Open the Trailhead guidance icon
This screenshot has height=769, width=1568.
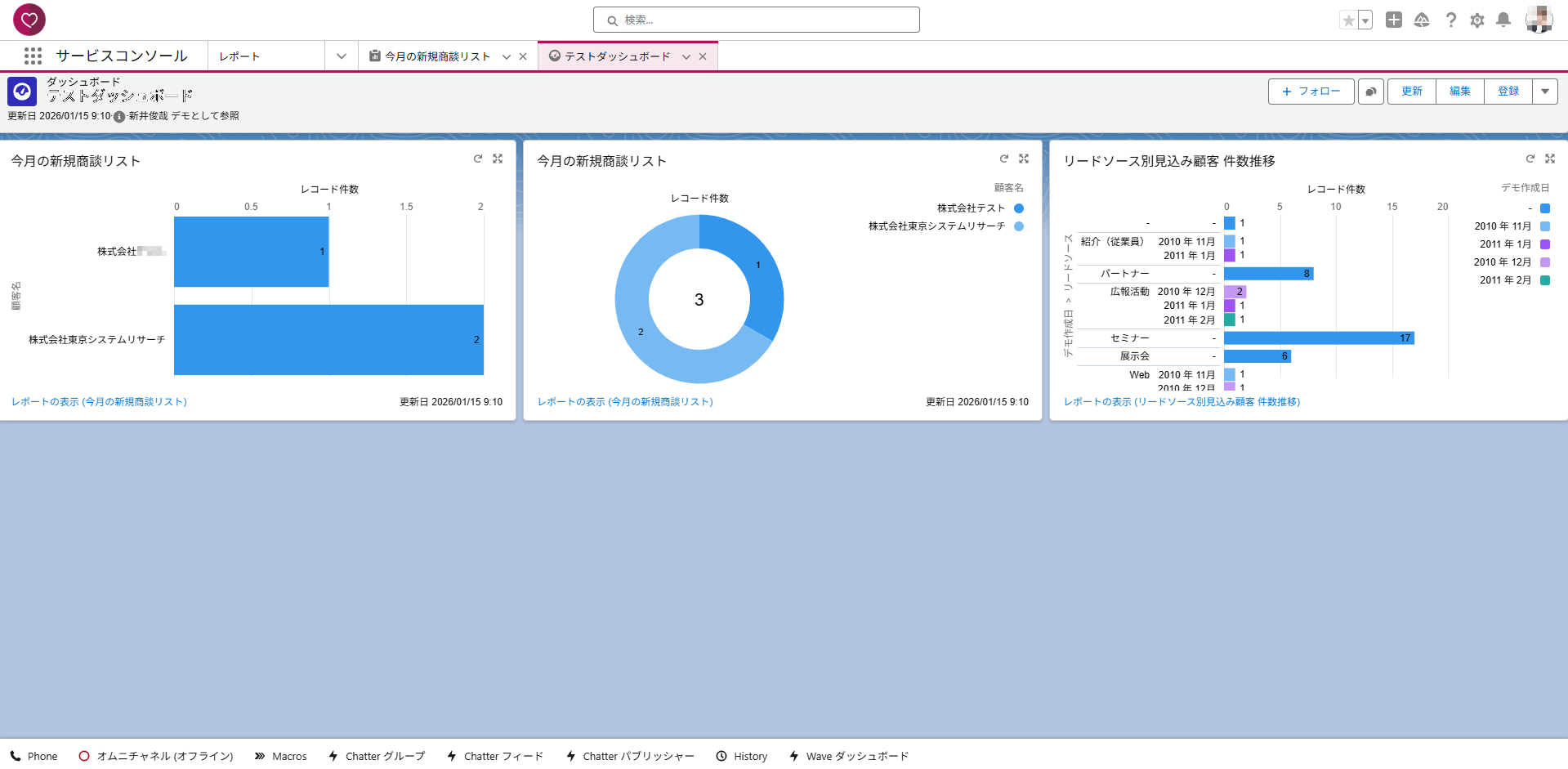pyautogui.click(x=1422, y=20)
